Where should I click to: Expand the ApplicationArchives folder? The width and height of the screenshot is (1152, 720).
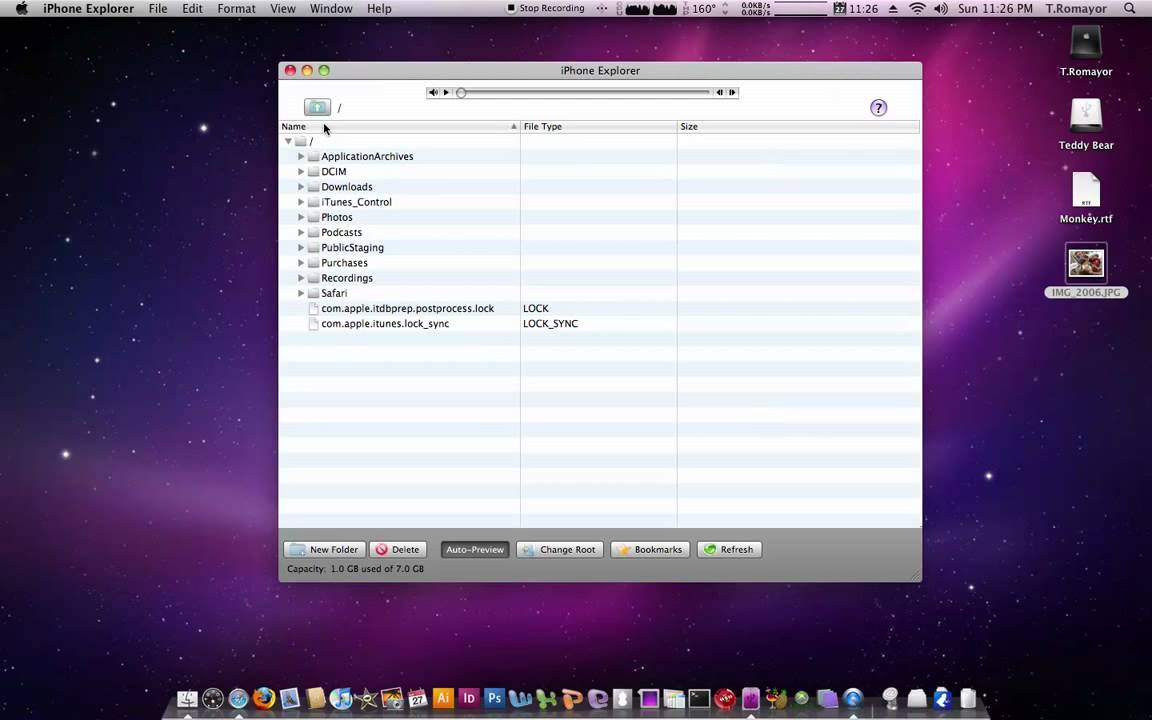tap(300, 156)
